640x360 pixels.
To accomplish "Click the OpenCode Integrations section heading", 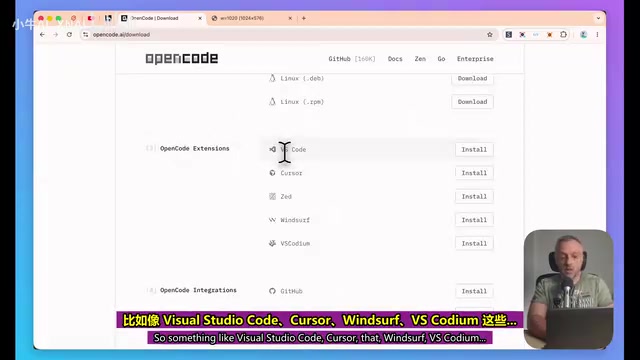I will tap(198, 290).
